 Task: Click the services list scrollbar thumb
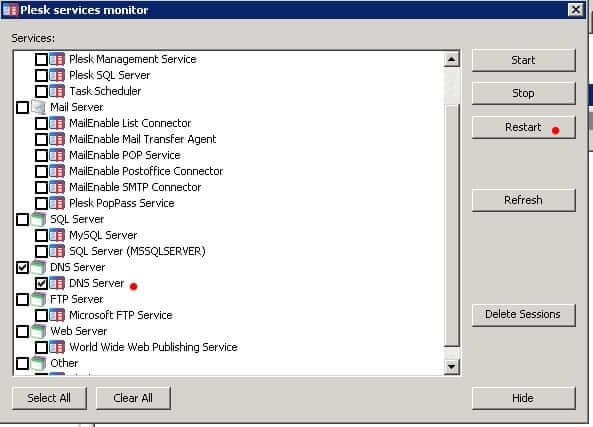pos(452,225)
